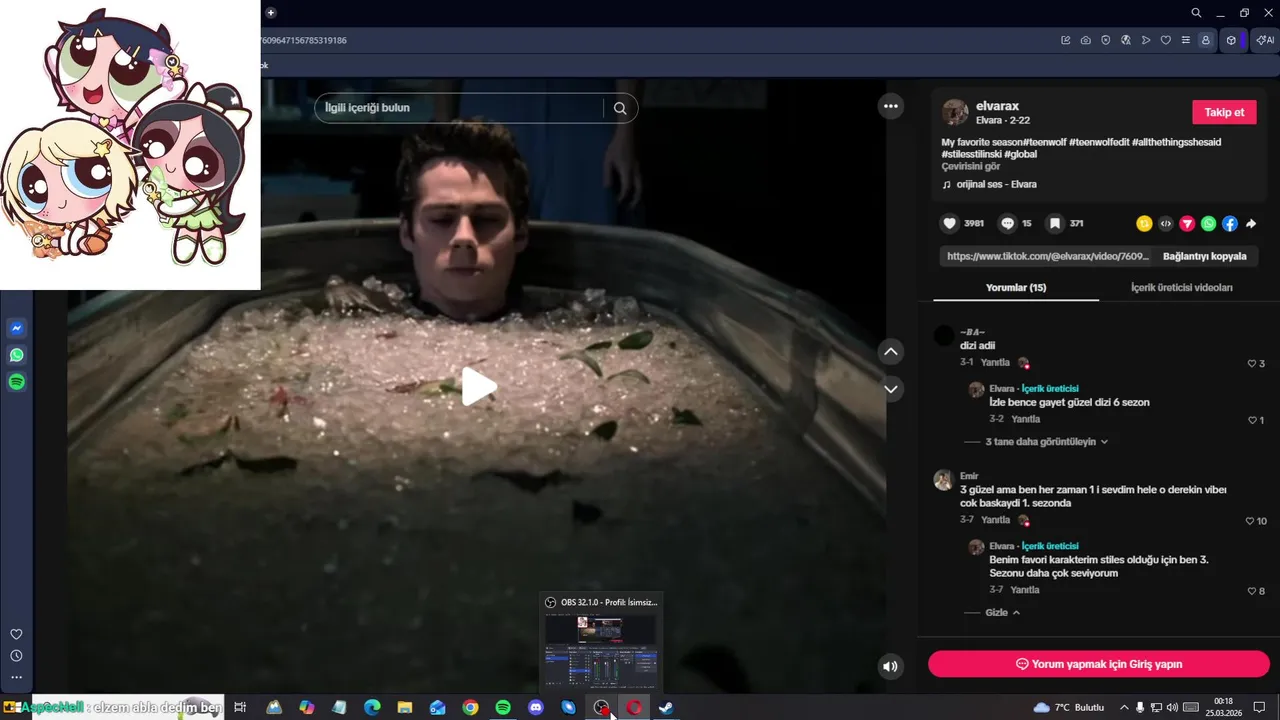Open the ad blocker shield icon

click(x=1105, y=40)
